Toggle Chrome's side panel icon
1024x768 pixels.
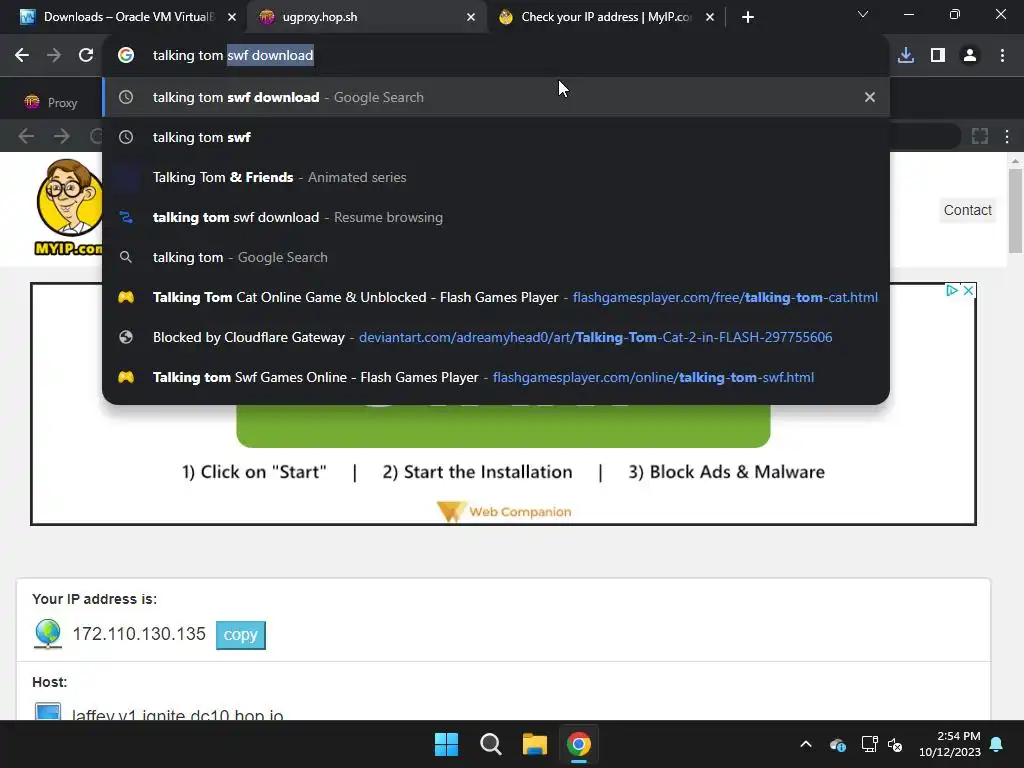click(x=938, y=56)
